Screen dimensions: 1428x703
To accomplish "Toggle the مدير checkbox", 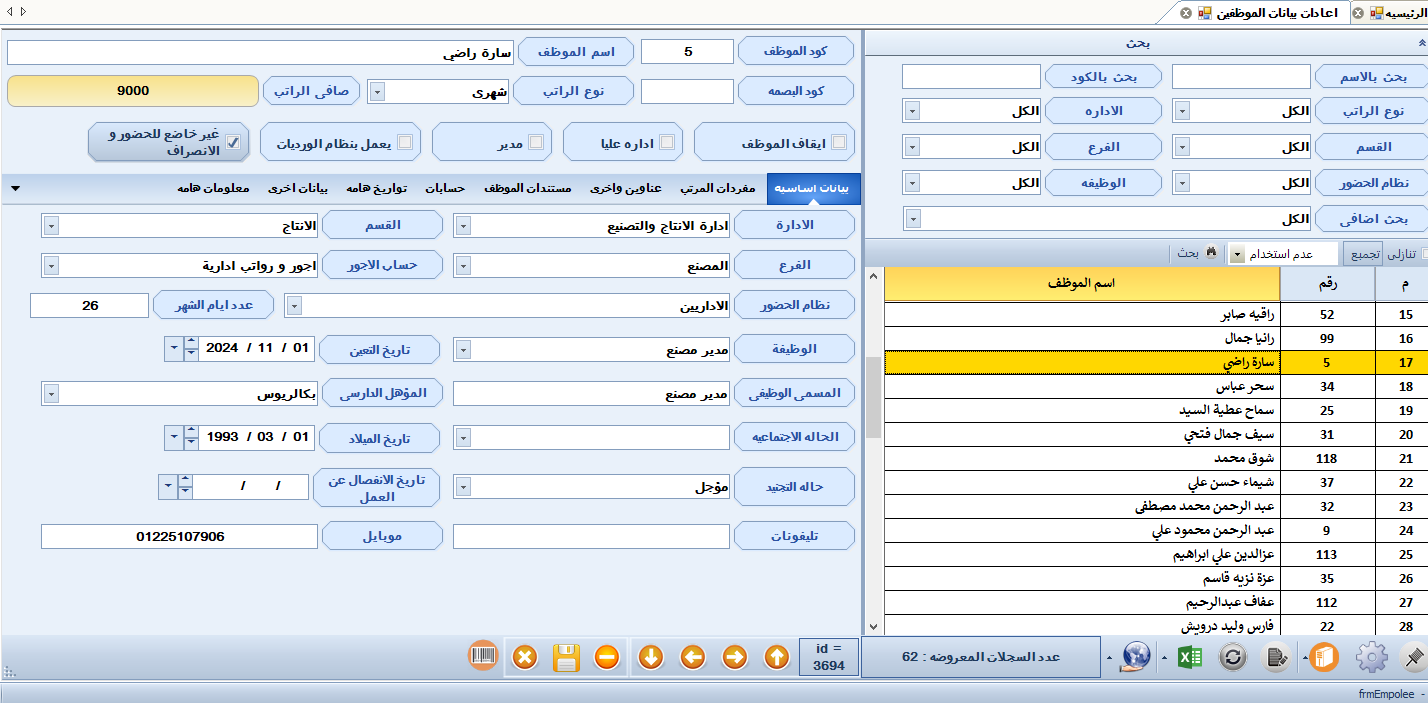I will [x=537, y=142].
